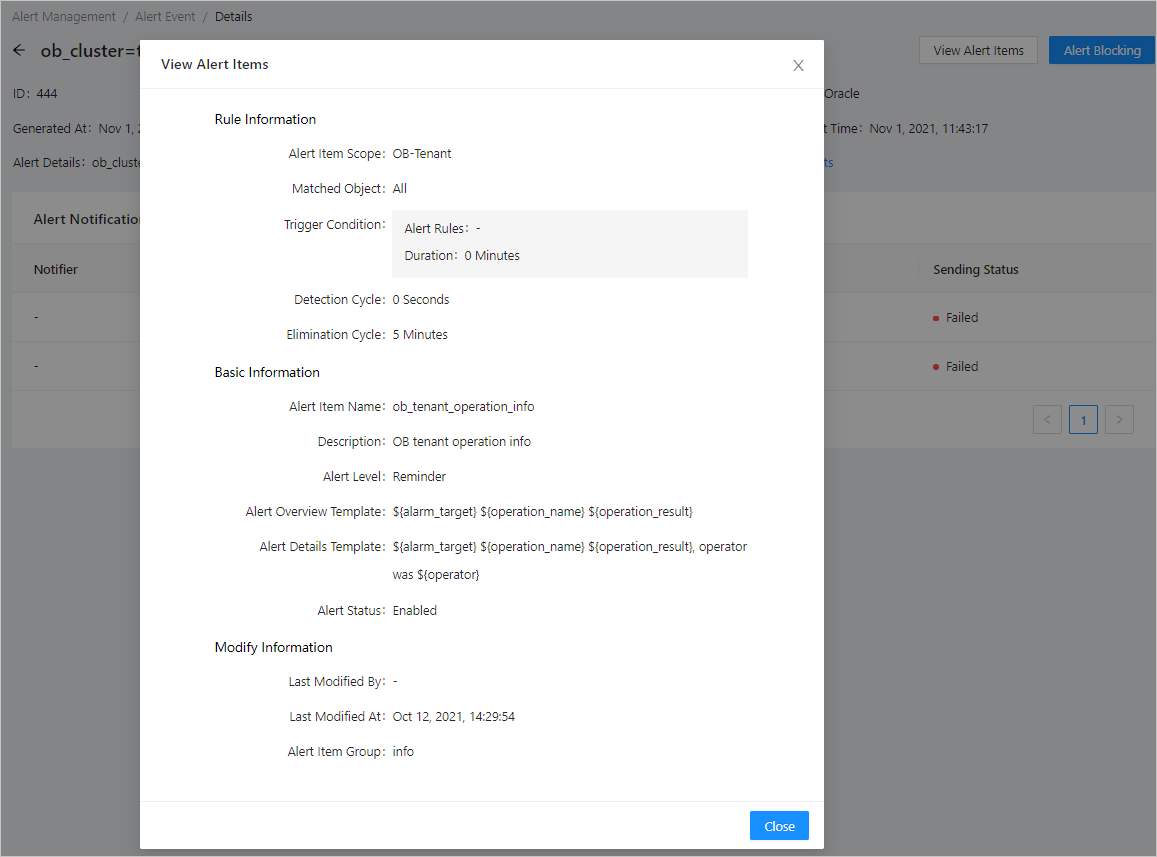
Task: Click the back arrow beside the ob_cluster title
Action: (x=19, y=50)
